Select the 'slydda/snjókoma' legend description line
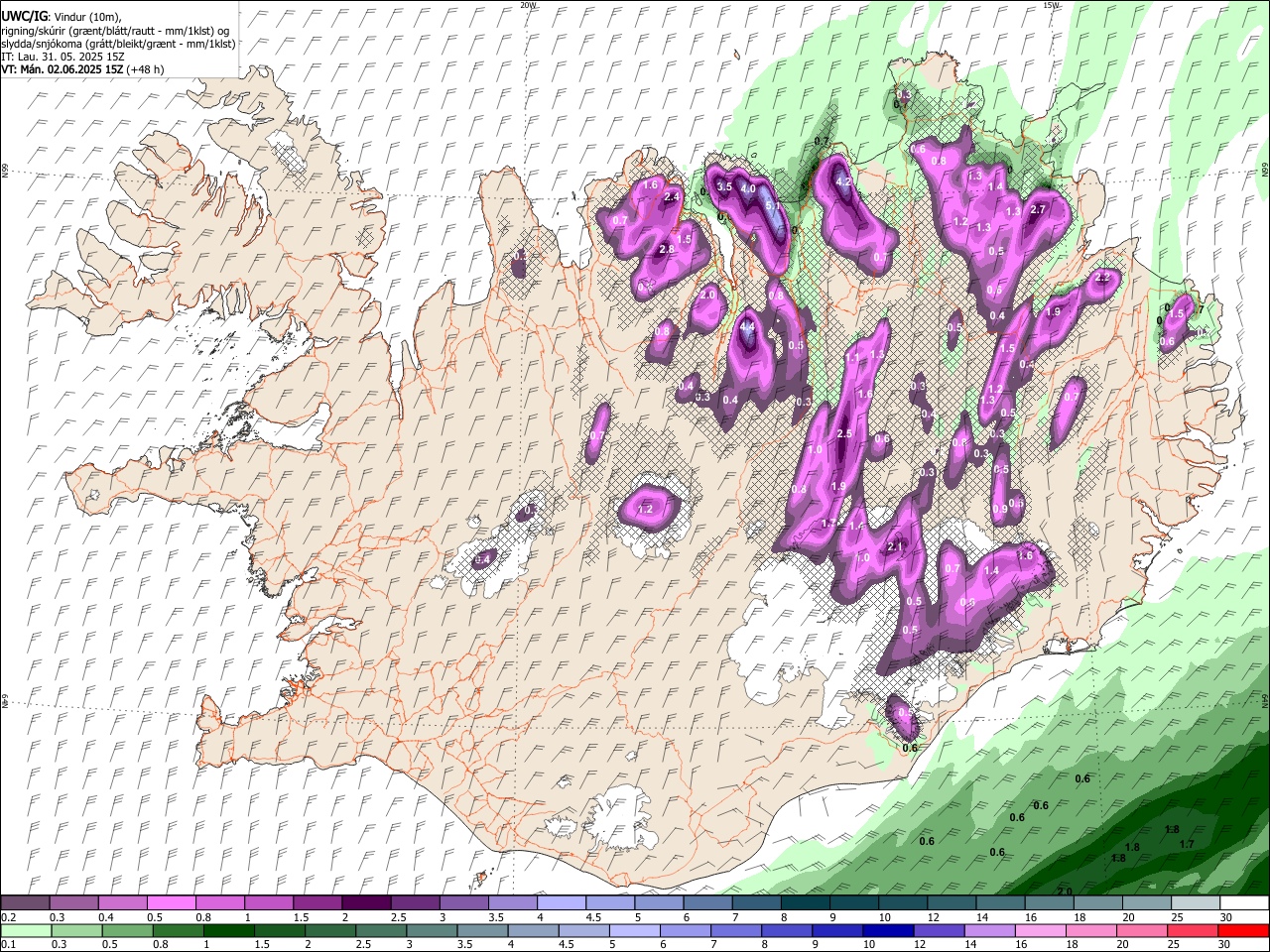Image resolution: width=1270 pixels, height=952 pixels. pyautogui.click(x=118, y=44)
